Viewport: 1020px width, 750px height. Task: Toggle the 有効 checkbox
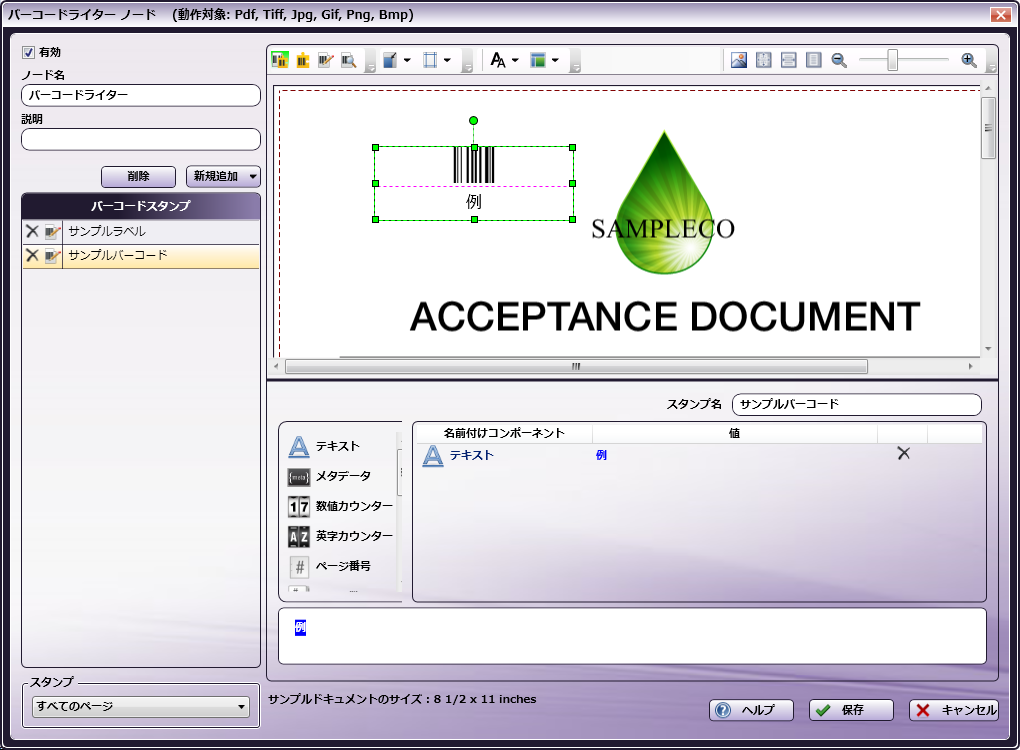pos(29,52)
